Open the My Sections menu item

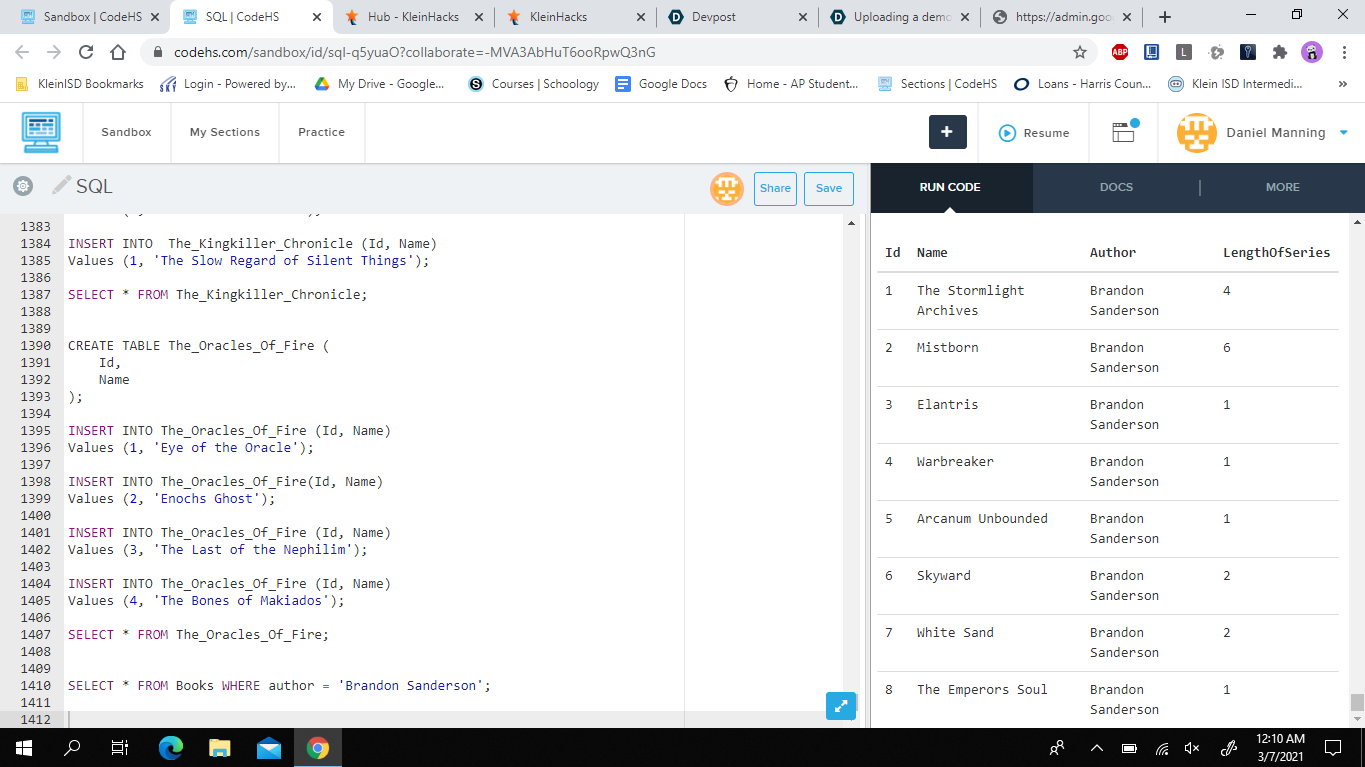[x=225, y=132]
